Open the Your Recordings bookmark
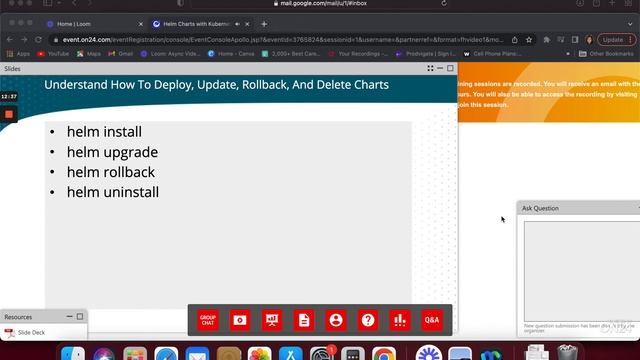This screenshot has height=360, width=640. click(358, 53)
